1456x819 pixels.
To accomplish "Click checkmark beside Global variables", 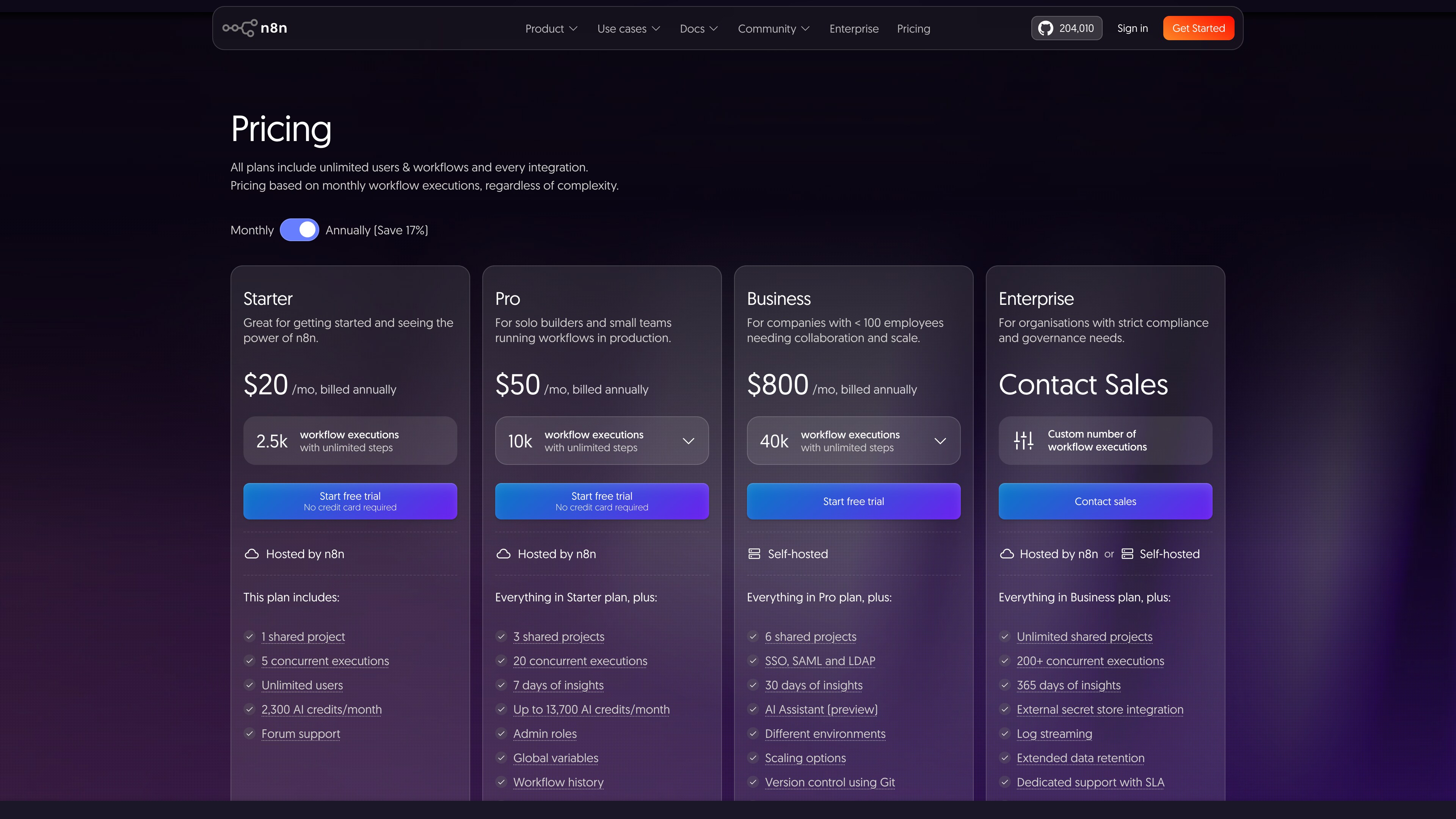I will [501, 758].
